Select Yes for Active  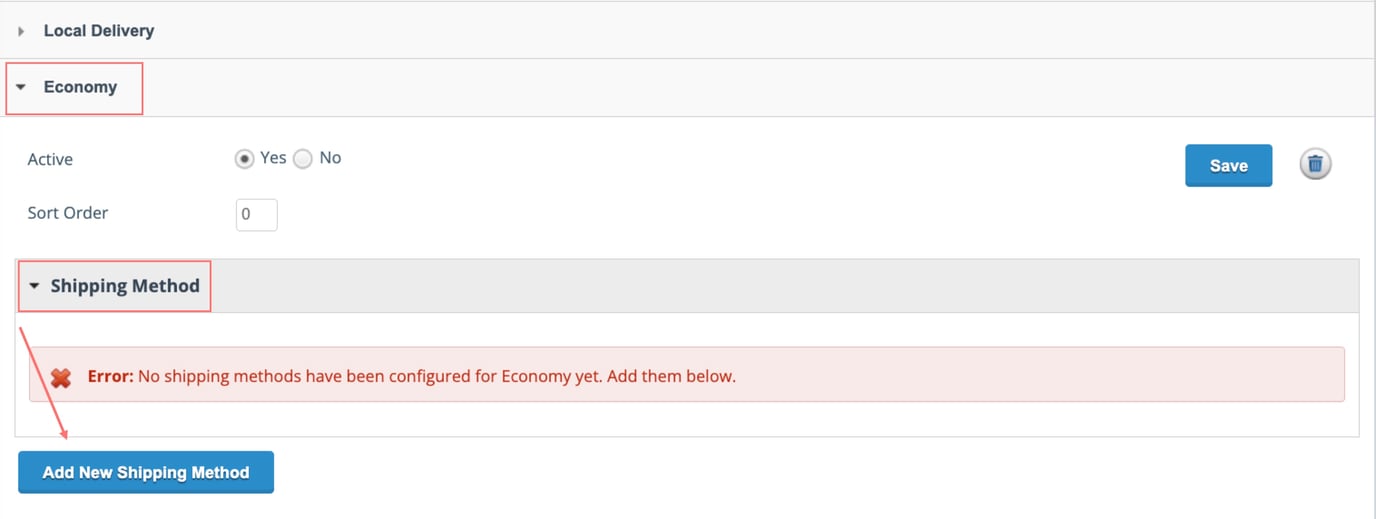[x=244, y=159]
